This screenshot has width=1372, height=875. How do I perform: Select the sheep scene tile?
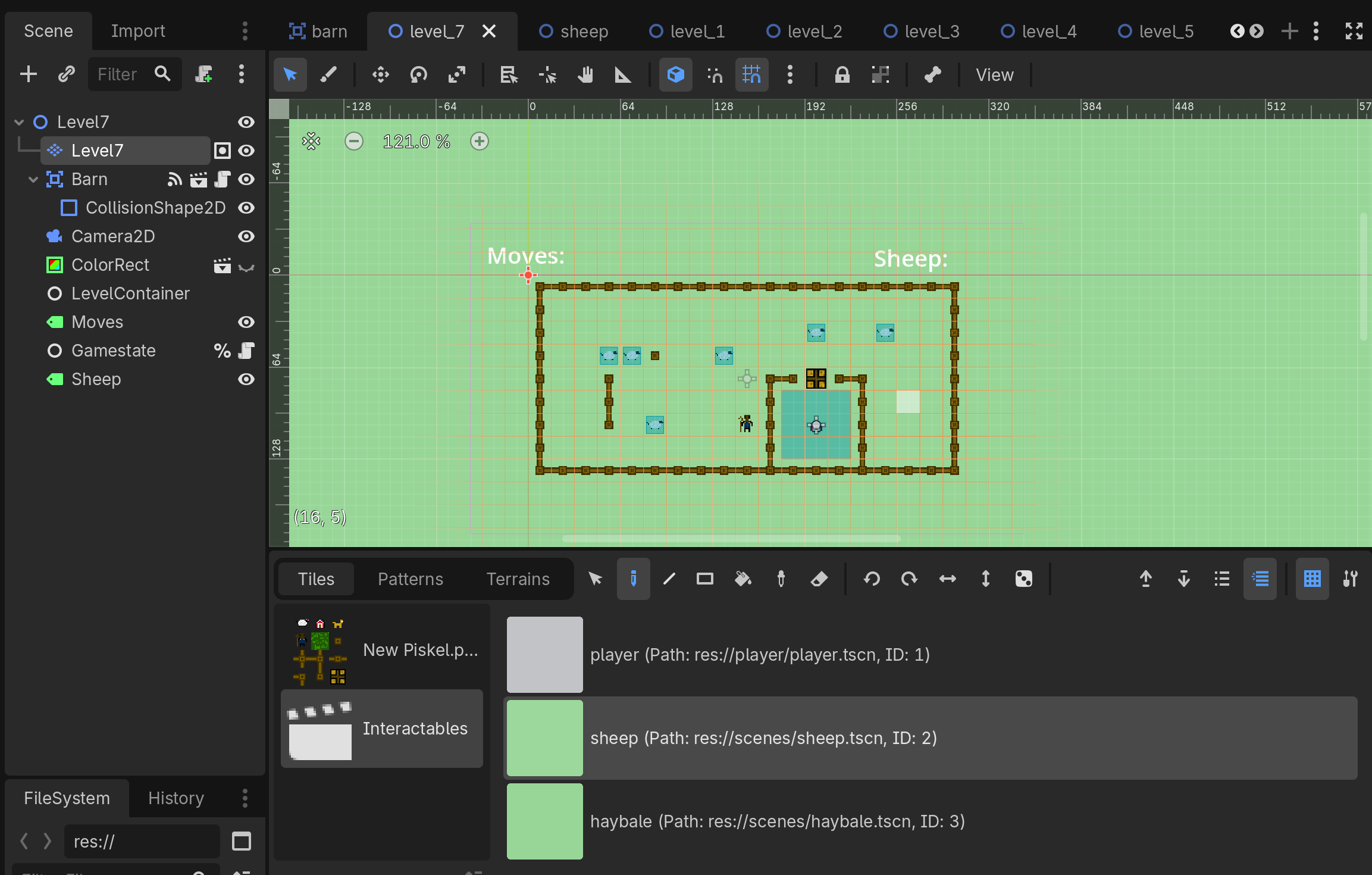click(x=932, y=738)
